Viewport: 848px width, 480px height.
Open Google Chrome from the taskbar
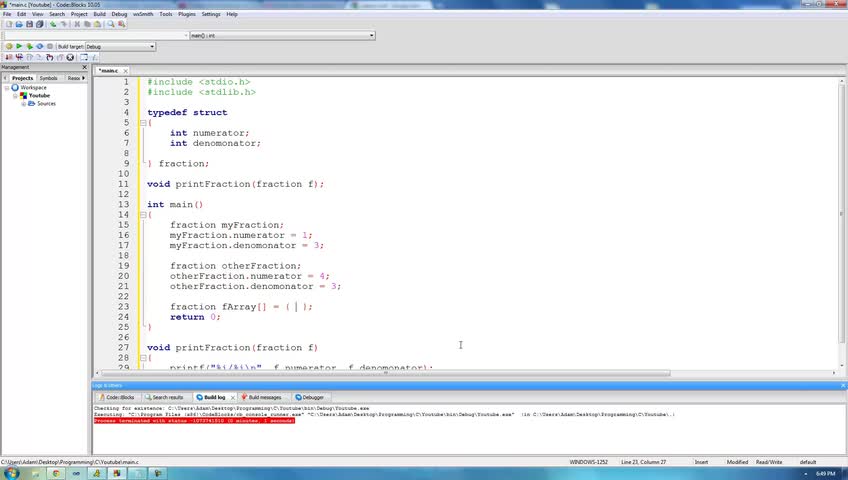tap(56, 474)
